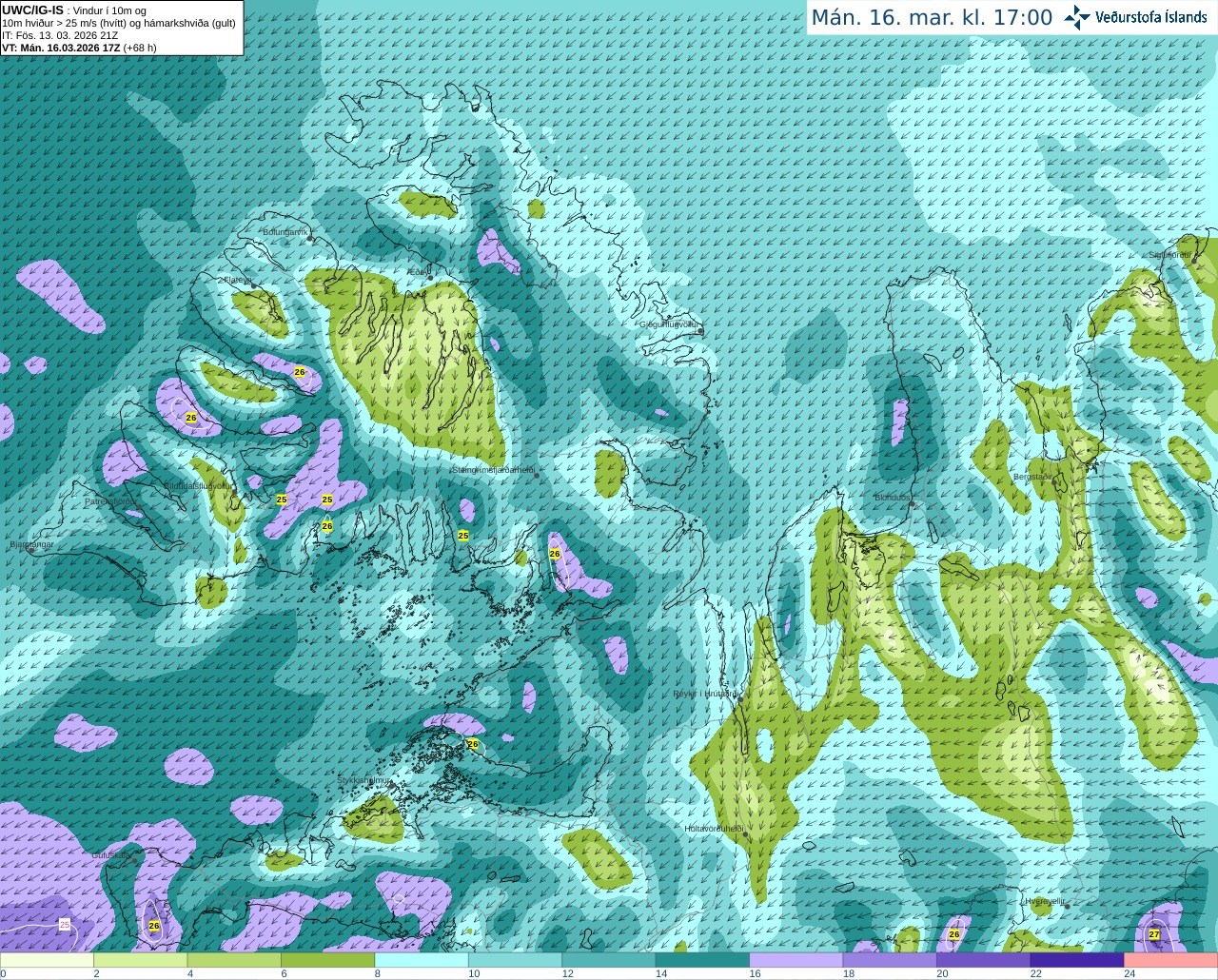Click the Gufuskálar station label
This screenshot has height=980, width=1218.
click(x=111, y=855)
